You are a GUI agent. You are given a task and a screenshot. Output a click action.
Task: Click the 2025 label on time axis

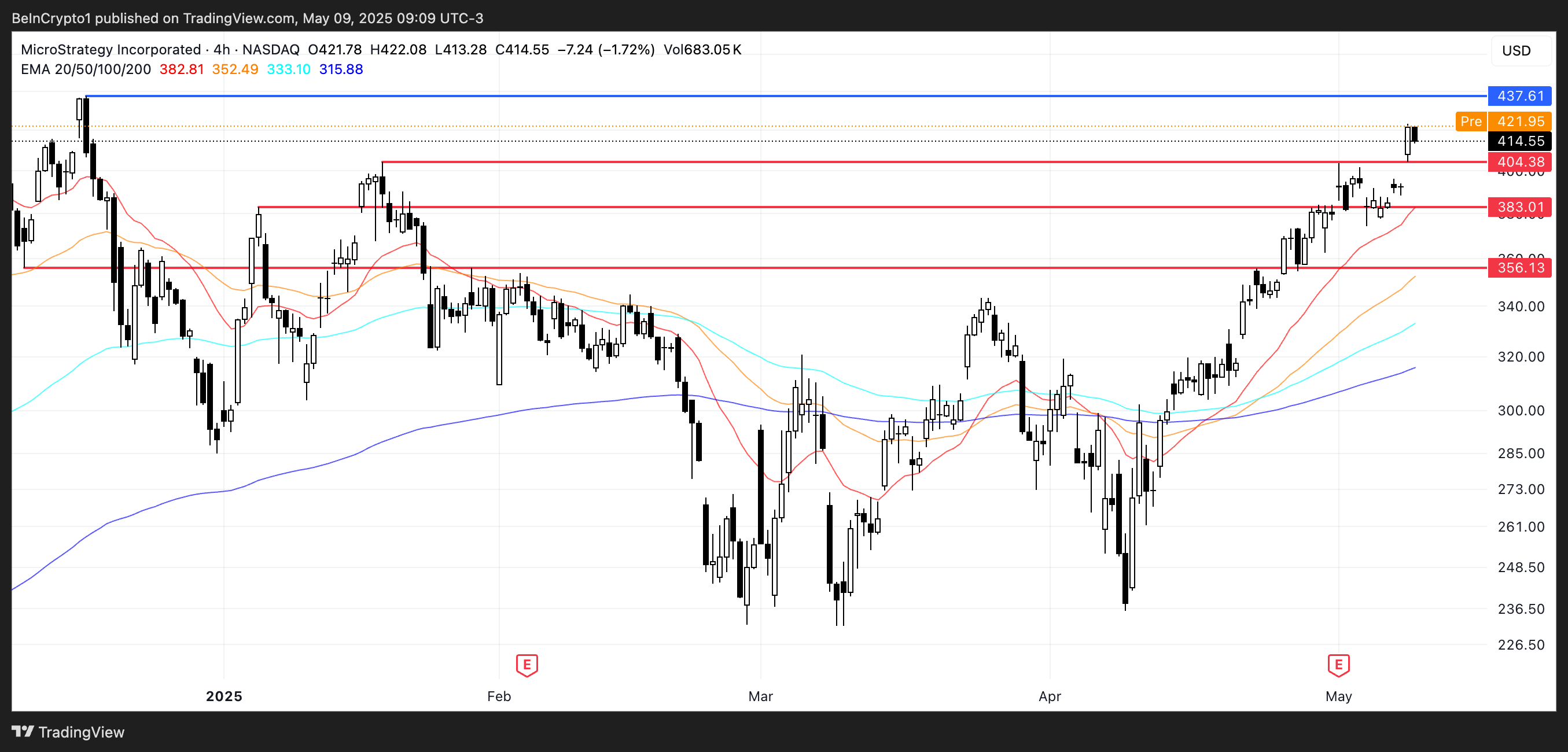(x=224, y=696)
